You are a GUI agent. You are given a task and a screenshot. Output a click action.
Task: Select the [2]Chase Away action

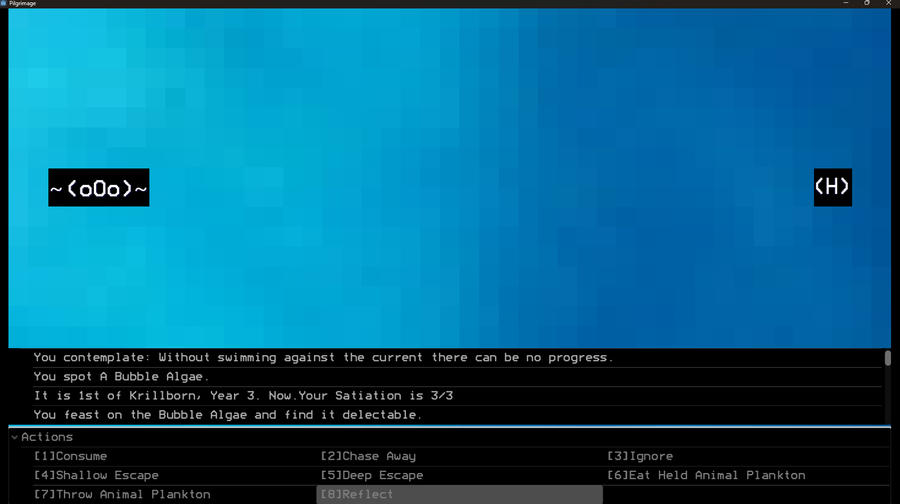368,456
